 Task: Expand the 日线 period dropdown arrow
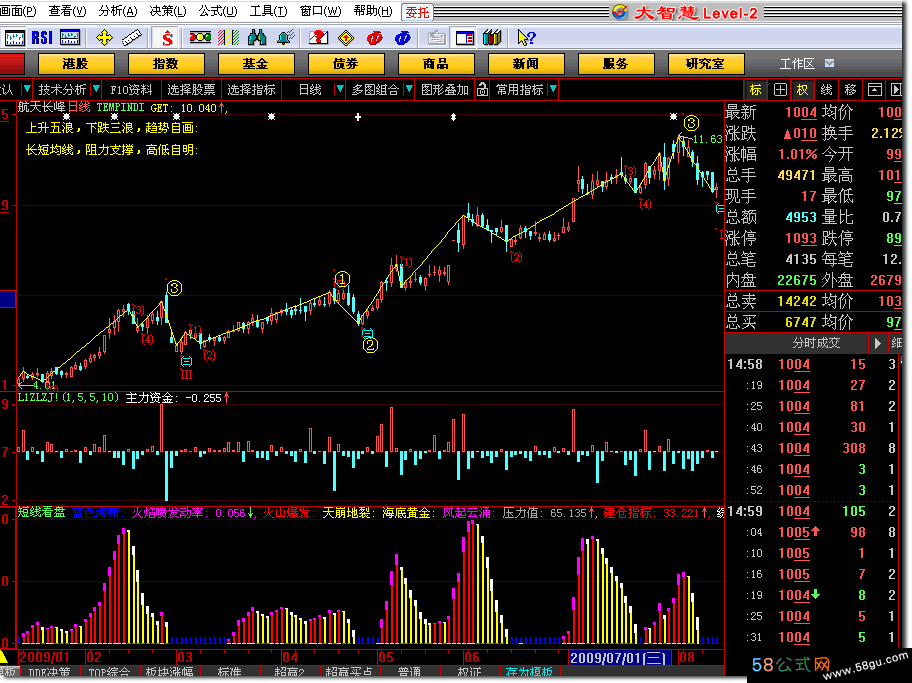click(337, 89)
